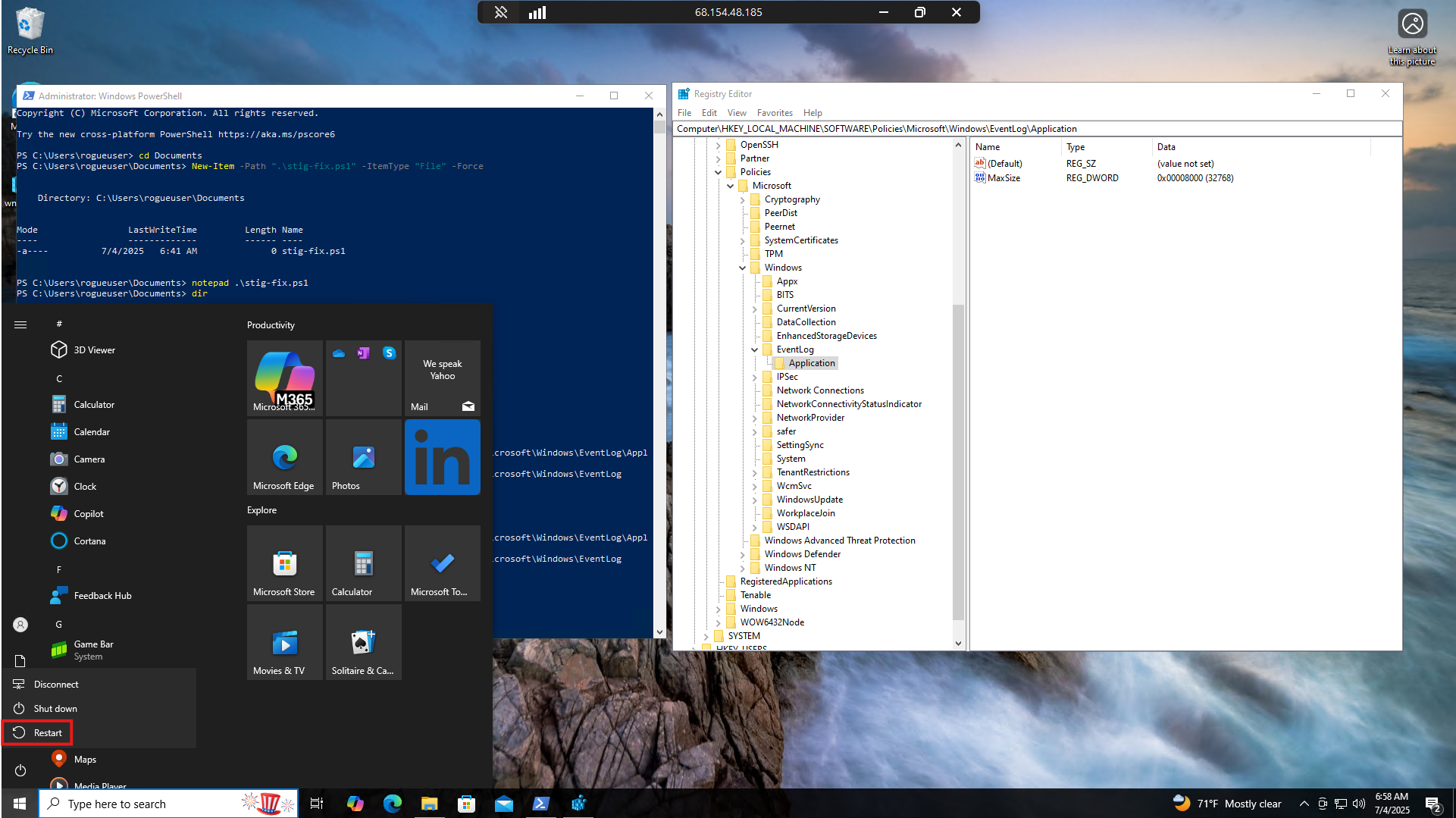The width and height of the screenshot is (1456, 818).
Task: Open the Photos tile
Action: pos(363,457)
